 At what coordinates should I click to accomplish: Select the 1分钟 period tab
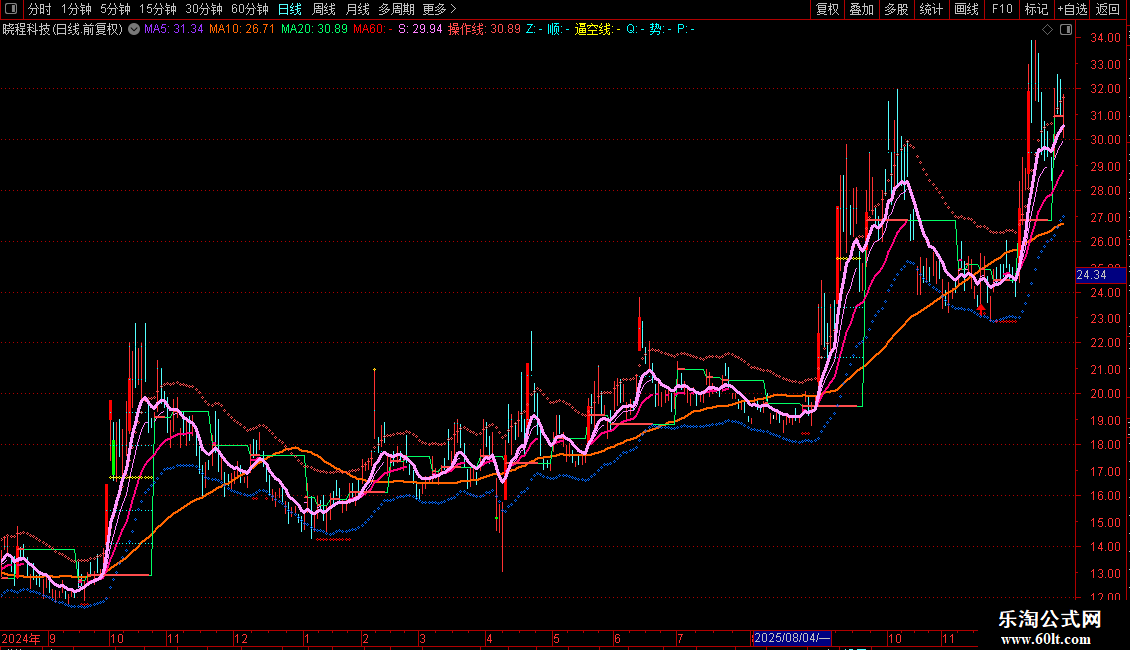76,9
